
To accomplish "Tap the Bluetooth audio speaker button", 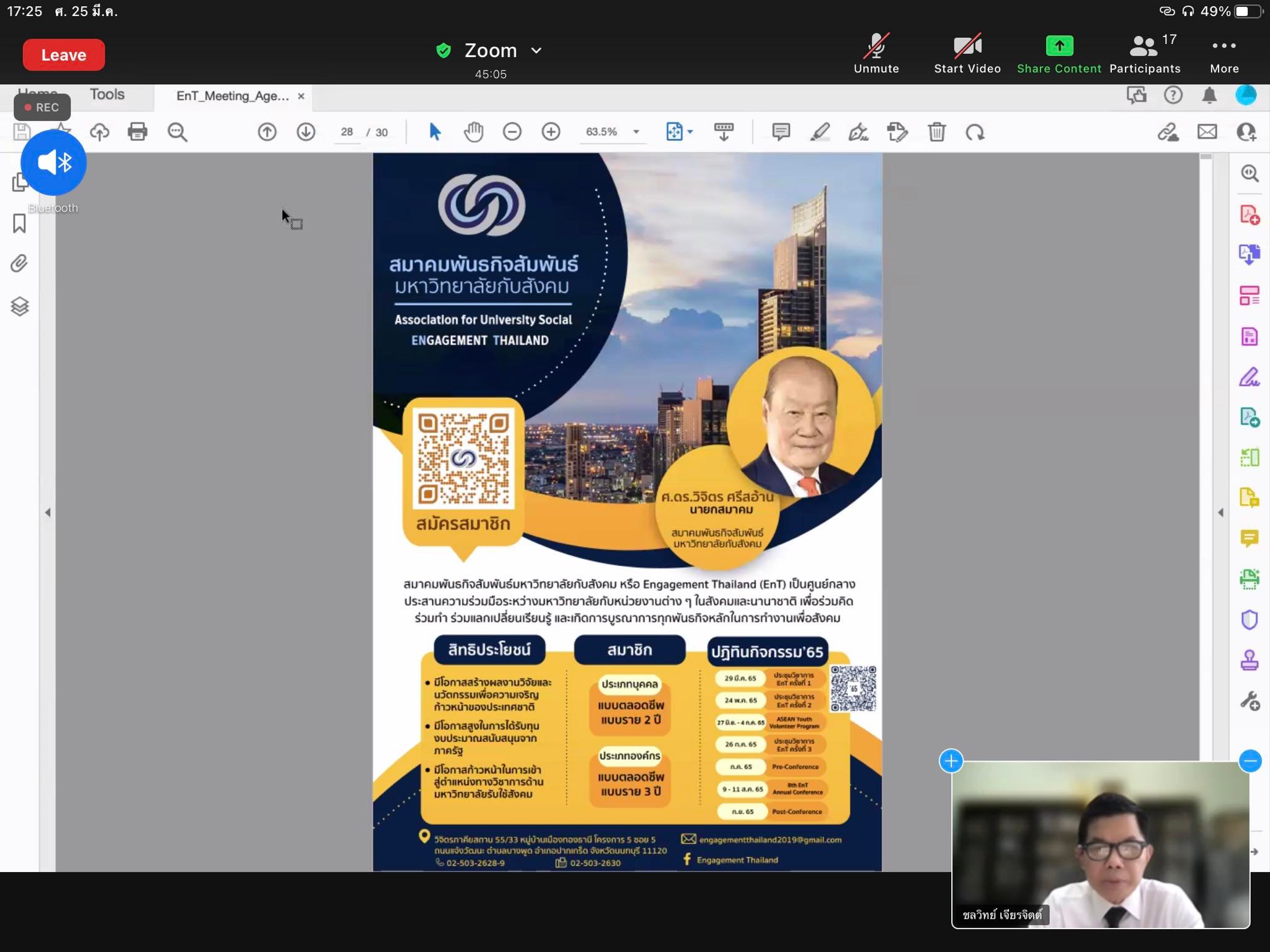I will [x=53, y=162].
